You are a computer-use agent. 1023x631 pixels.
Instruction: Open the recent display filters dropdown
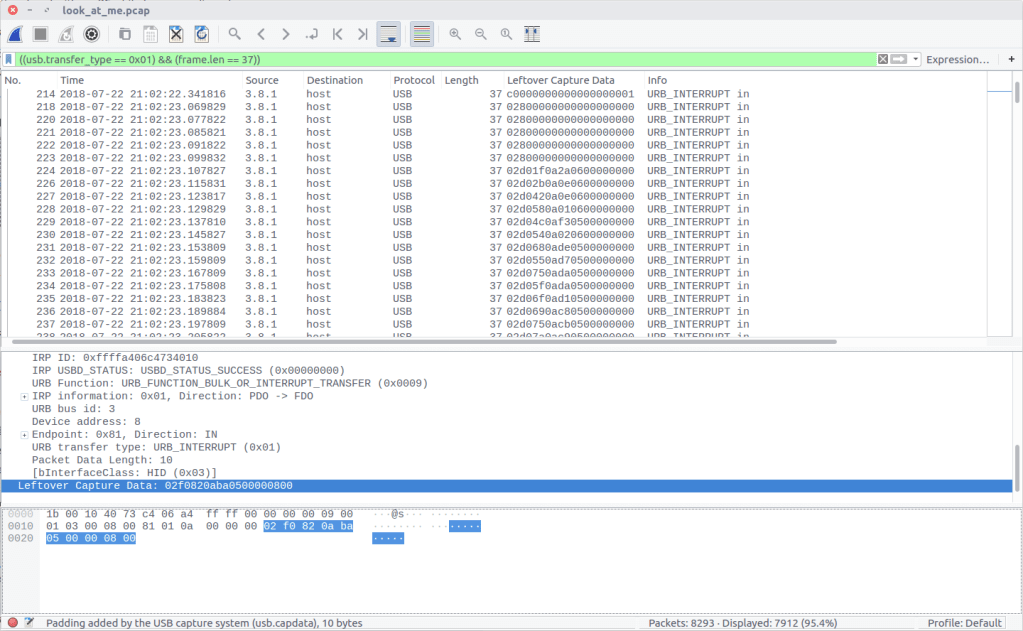(916, 60)
